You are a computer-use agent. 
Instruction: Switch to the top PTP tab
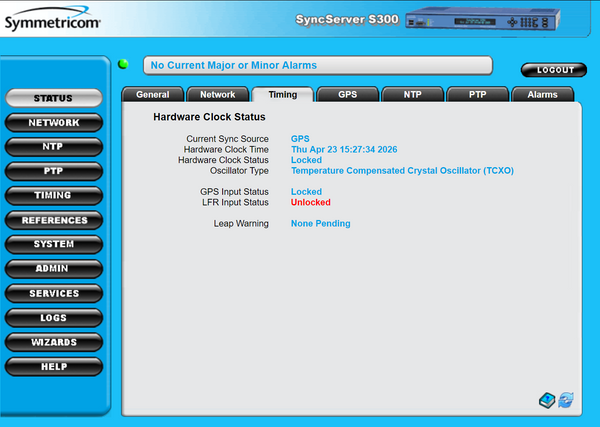(476, 94)
